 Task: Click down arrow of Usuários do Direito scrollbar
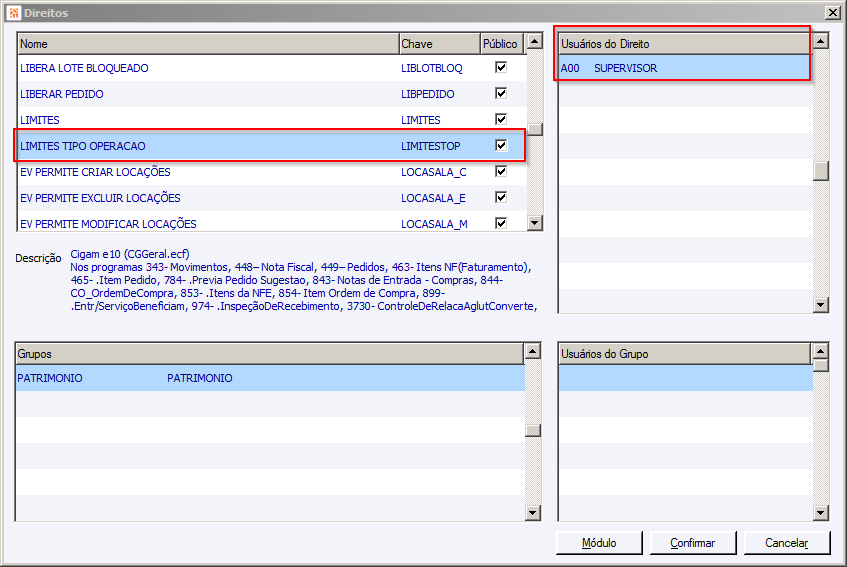(x=821, y=305)
